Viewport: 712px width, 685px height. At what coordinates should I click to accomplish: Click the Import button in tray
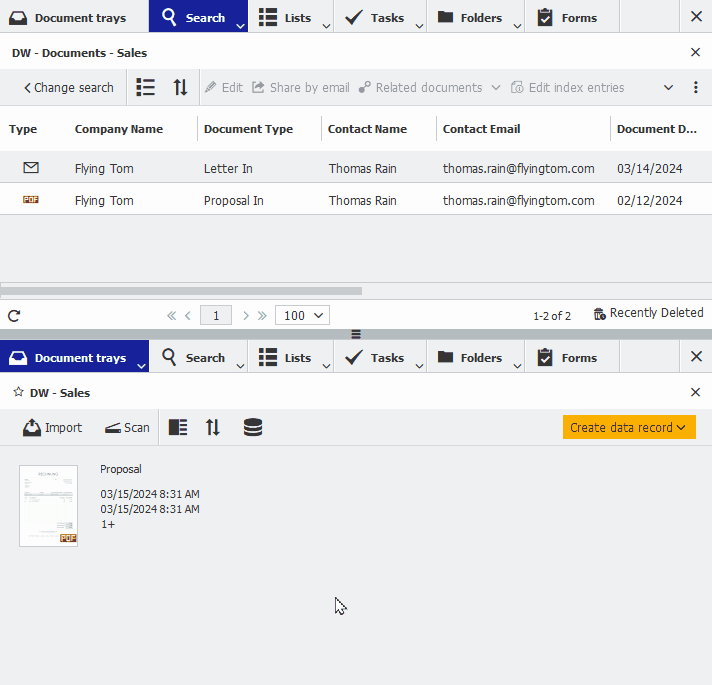click(53, 428)
